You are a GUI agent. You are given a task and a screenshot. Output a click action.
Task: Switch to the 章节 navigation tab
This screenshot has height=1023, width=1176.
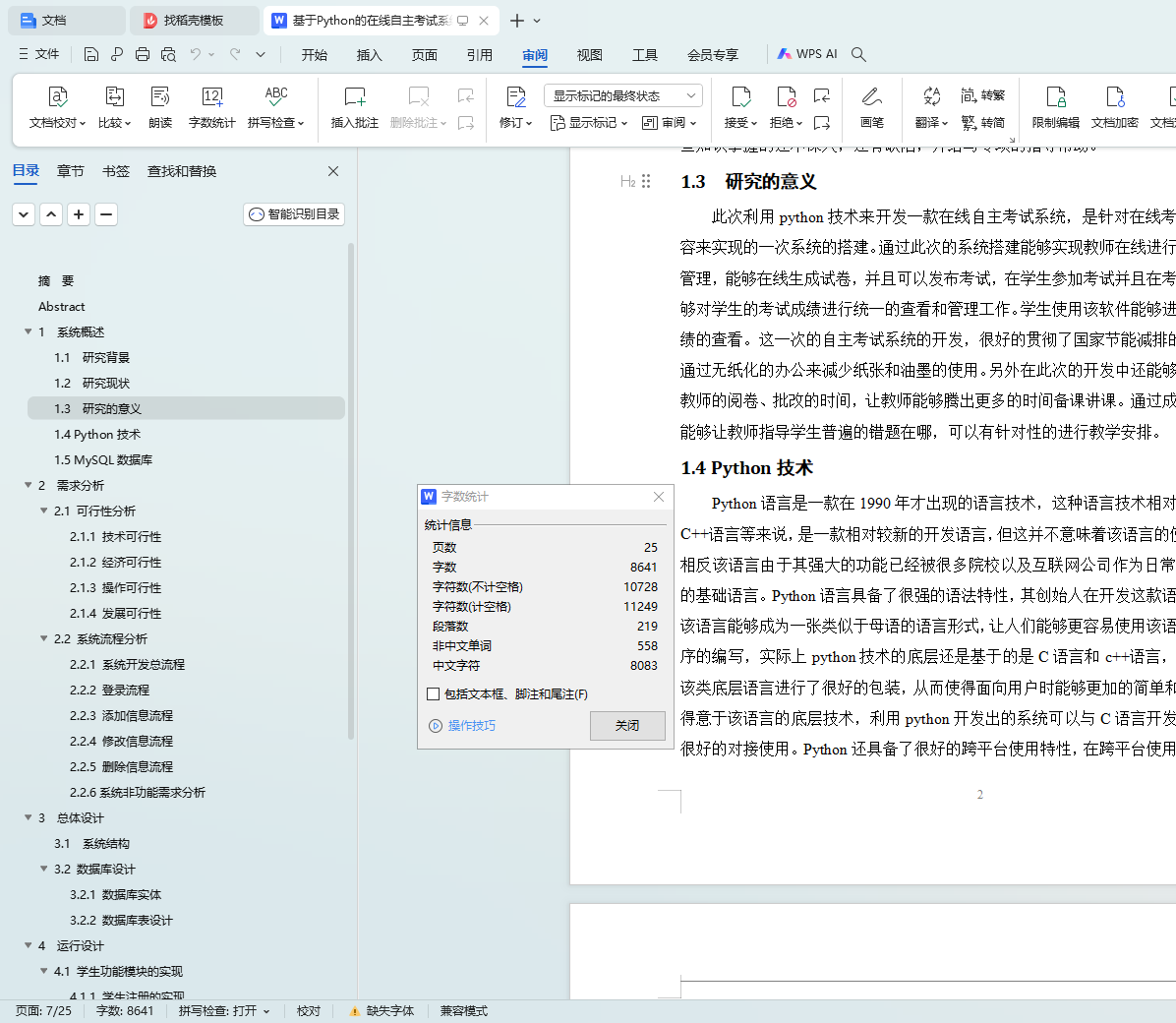71,171
